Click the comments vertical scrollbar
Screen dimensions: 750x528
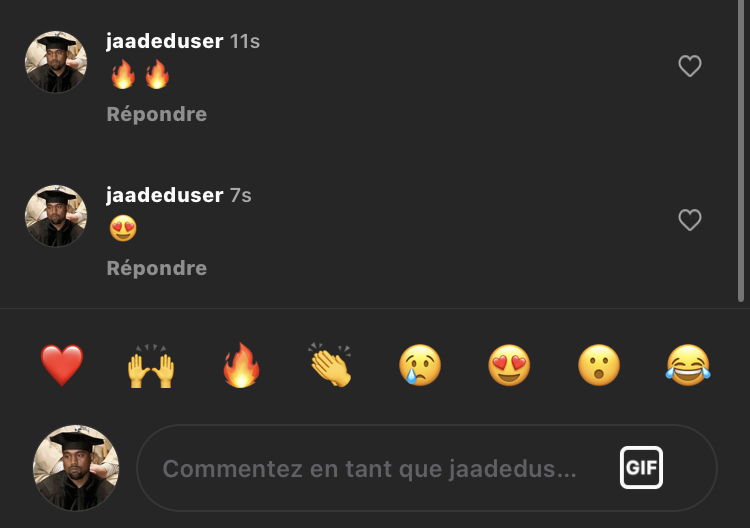click(741, 151)
